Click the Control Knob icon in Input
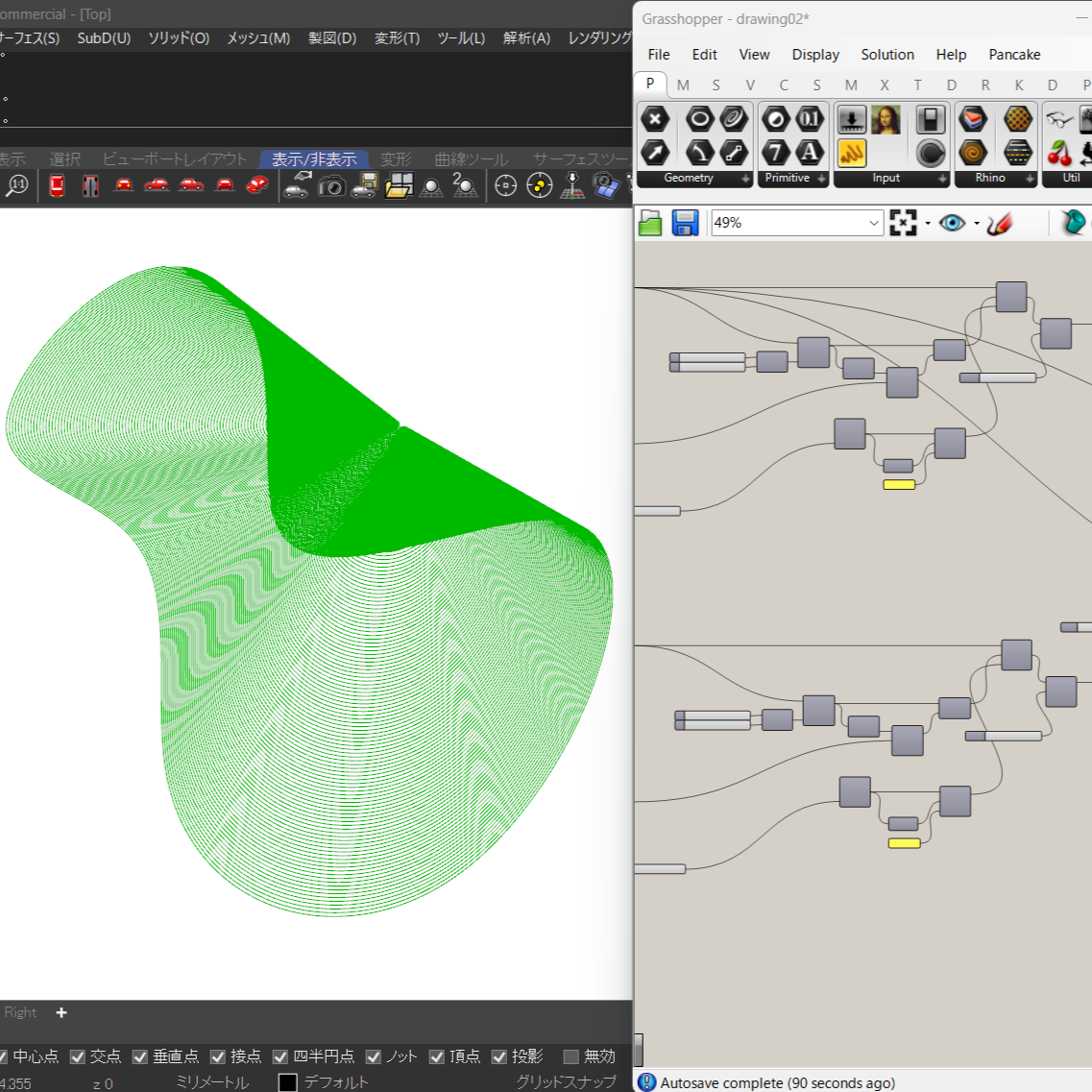 tap(930, 154)
